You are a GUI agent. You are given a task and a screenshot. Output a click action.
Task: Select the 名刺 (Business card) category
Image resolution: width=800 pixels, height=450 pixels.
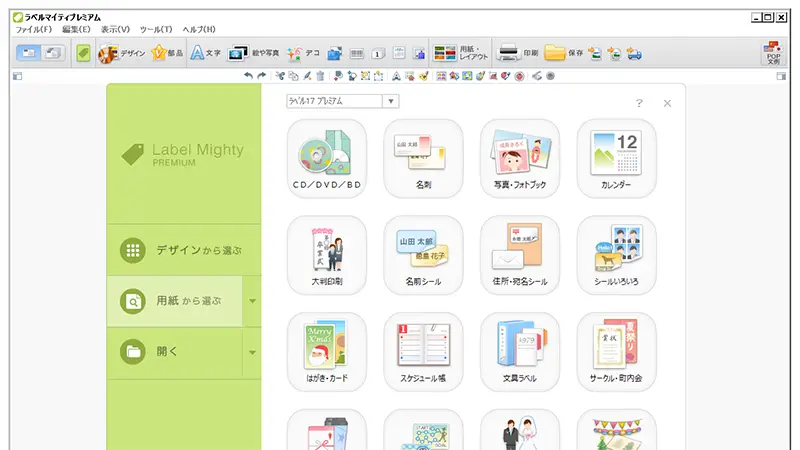pos(423,159)
